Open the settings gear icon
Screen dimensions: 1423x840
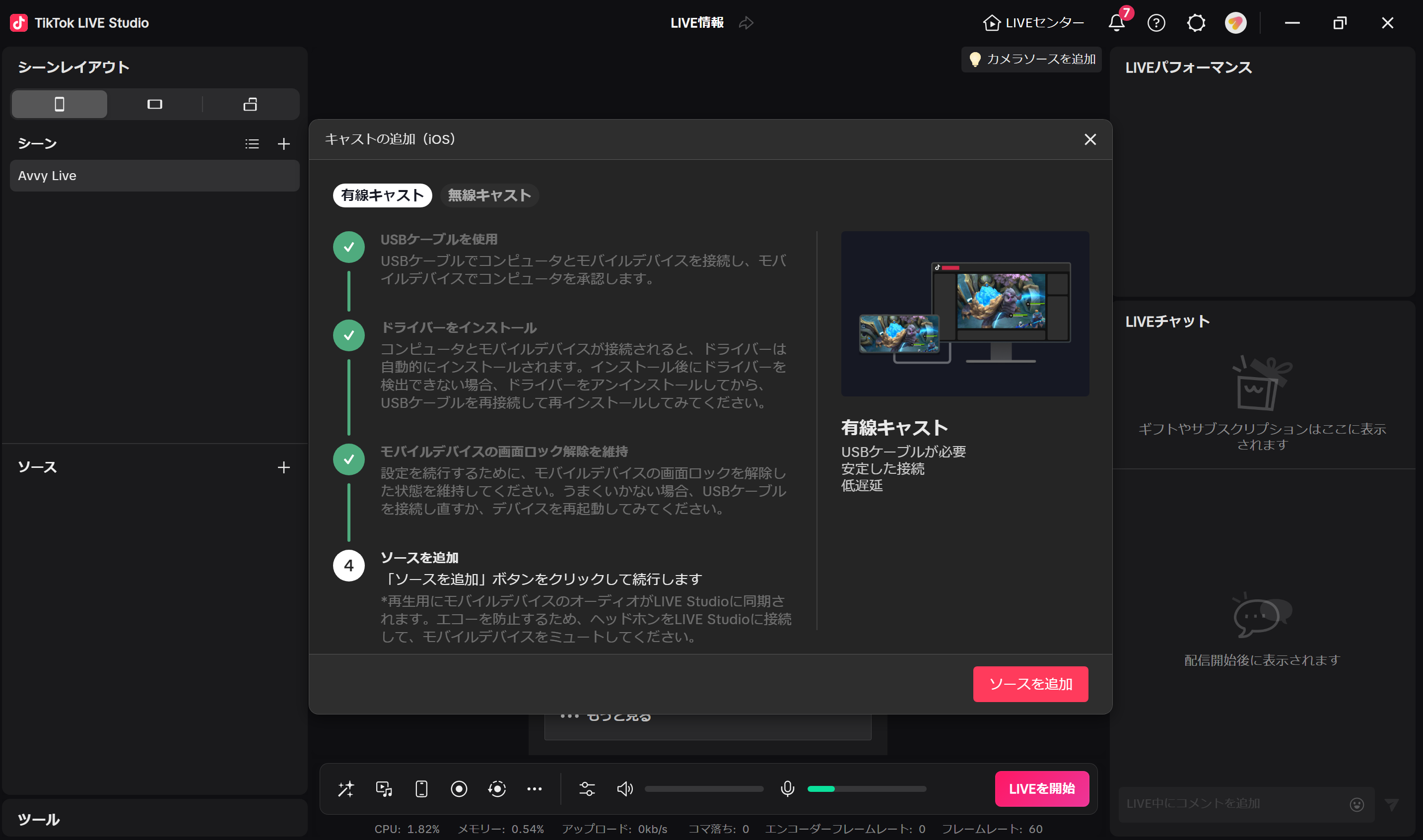click(x=1196, y=23)
